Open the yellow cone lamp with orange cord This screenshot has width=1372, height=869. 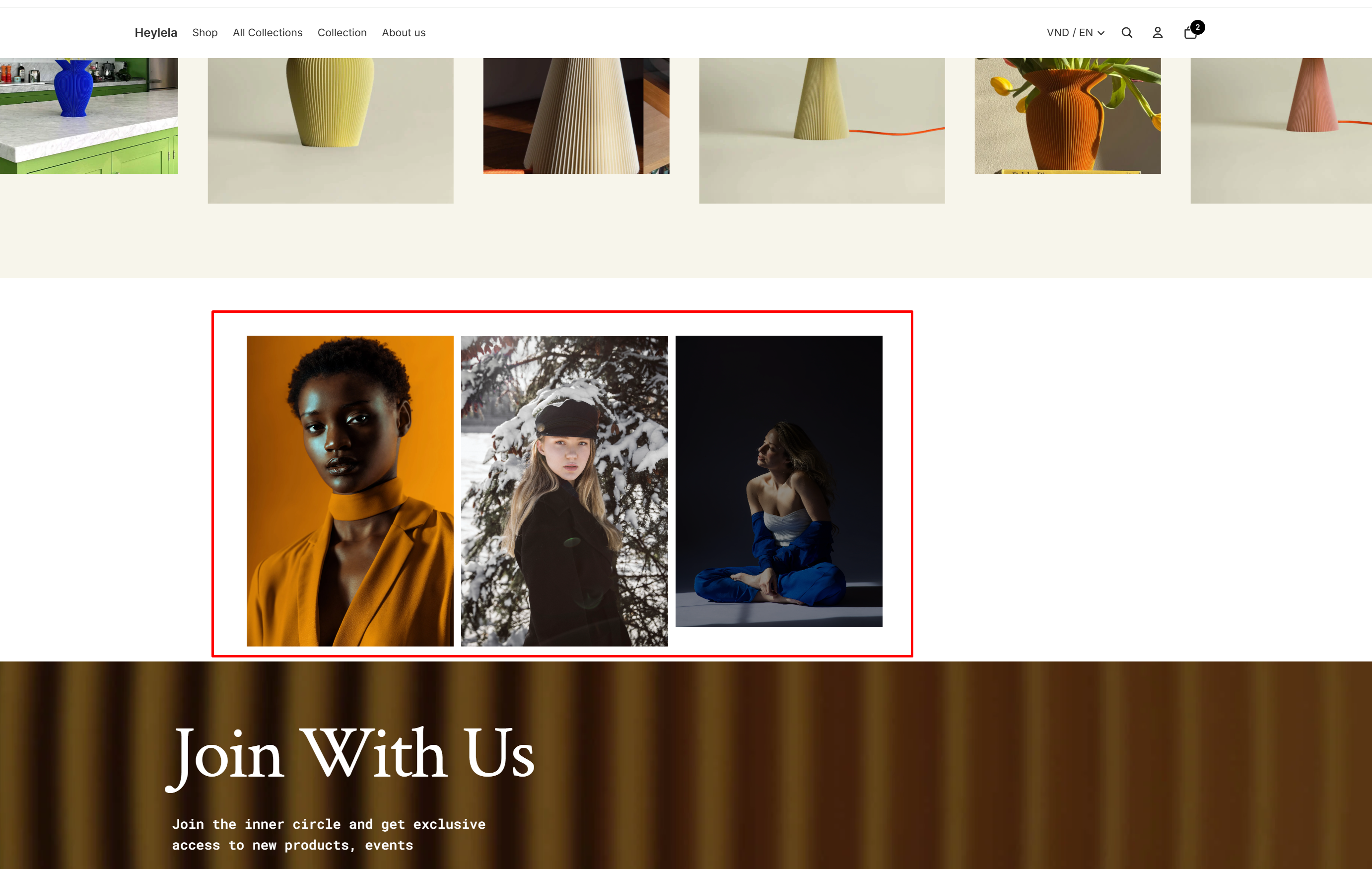822,131
